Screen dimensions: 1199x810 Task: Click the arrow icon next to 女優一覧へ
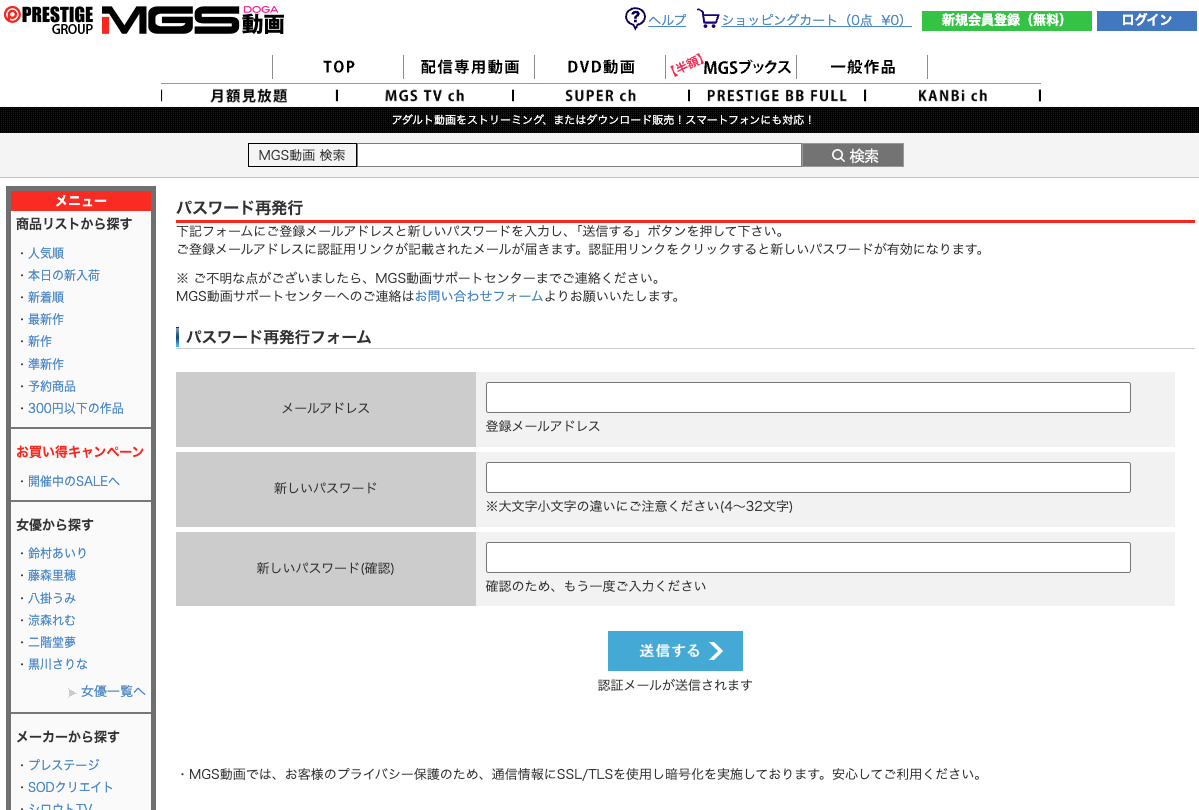click(73, 693)
